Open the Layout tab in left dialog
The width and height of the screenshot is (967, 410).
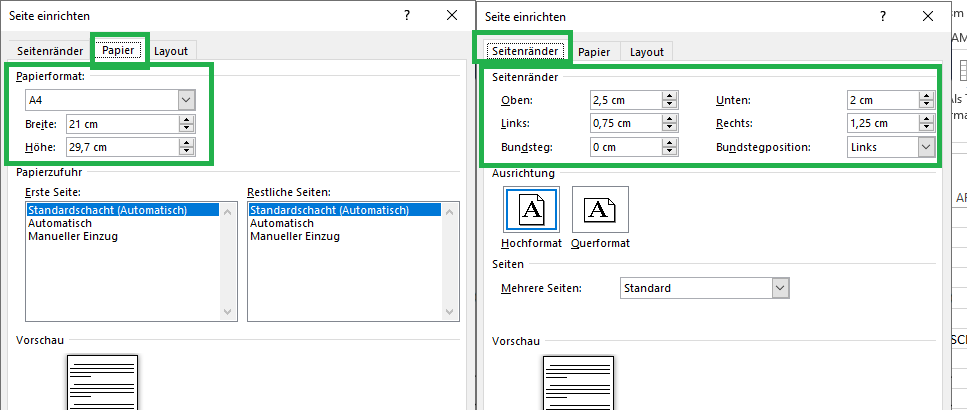[170, 51]
